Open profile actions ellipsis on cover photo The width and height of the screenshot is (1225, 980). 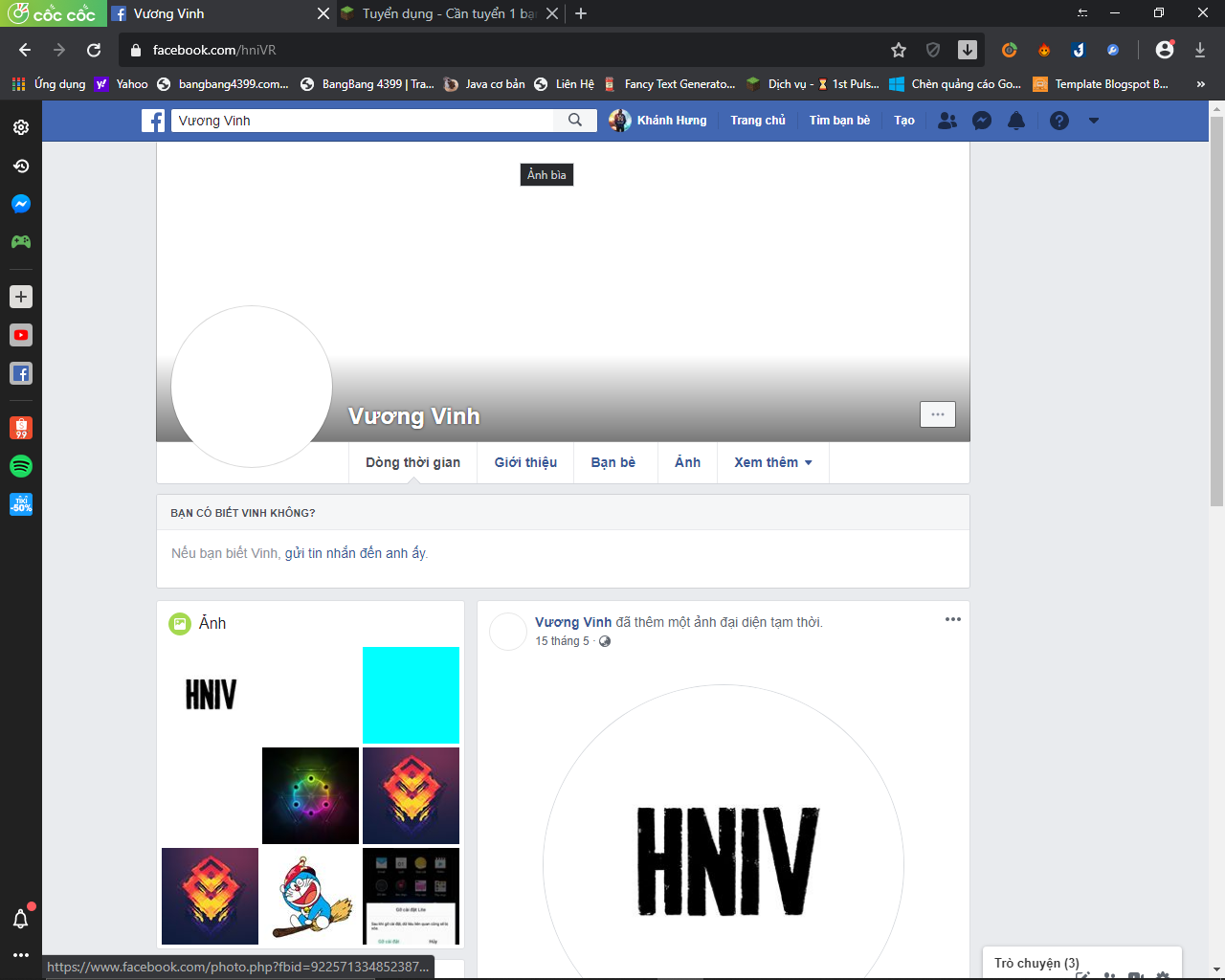(x=938, y=414)
